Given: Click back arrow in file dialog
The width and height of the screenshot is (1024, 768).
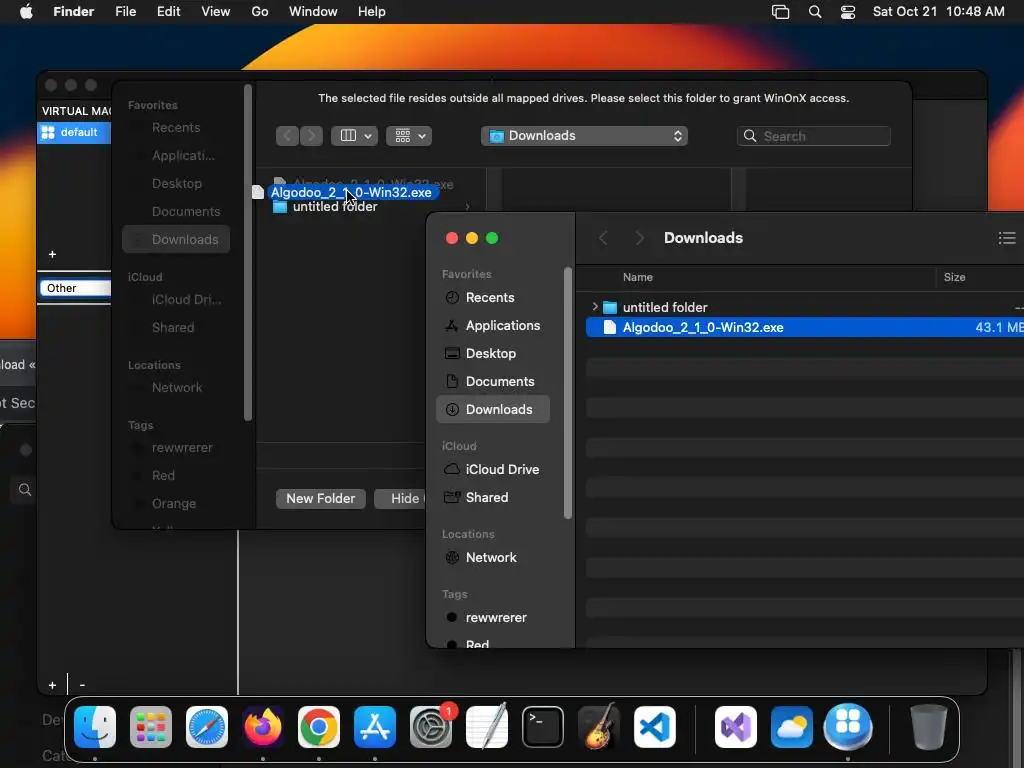Looking at the screenshot, I should point(287,136).
